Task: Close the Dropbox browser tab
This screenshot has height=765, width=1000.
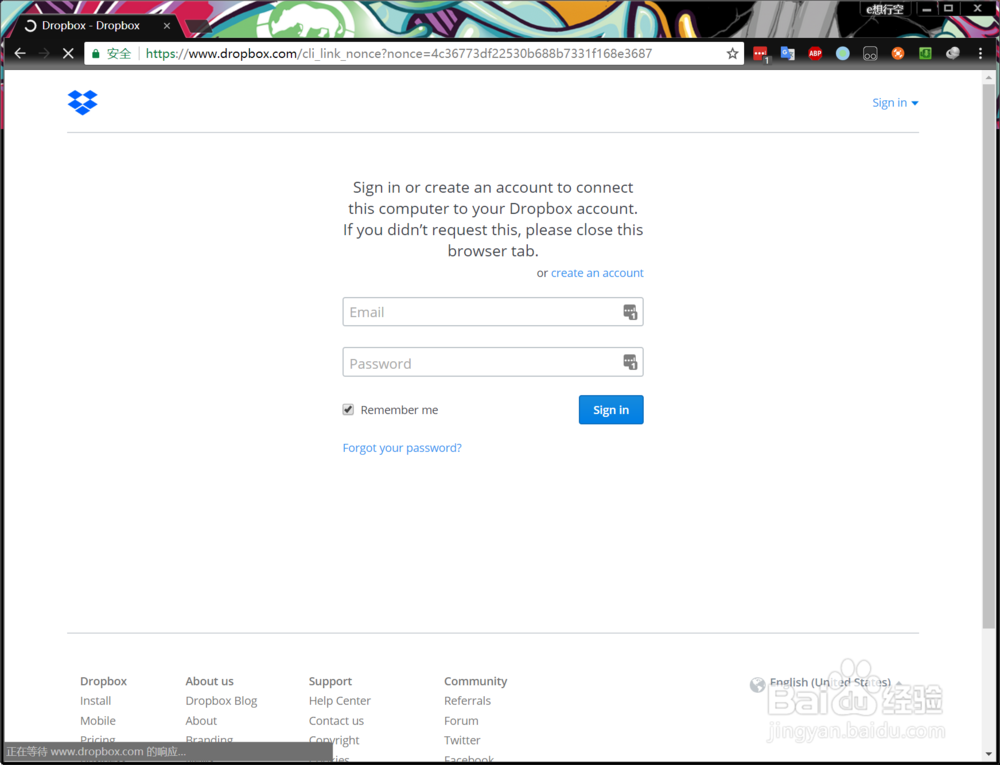Action: [x=166, y=26]
